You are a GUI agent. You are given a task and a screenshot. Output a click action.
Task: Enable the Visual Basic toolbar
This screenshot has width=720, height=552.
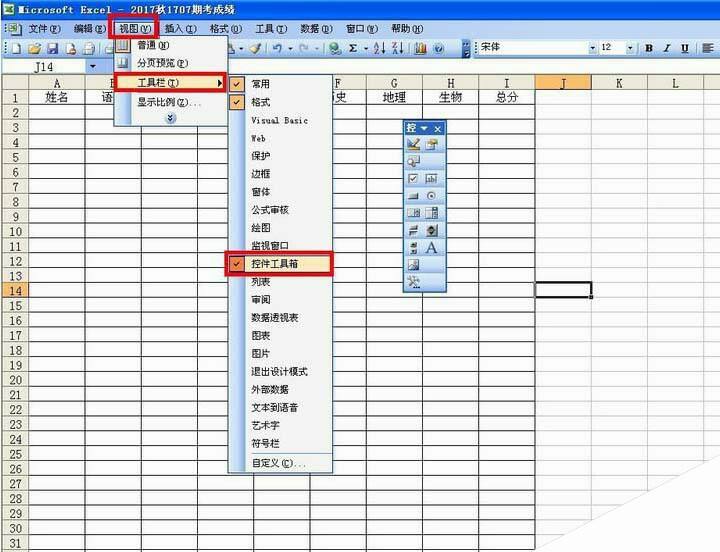tap(280, 120)
